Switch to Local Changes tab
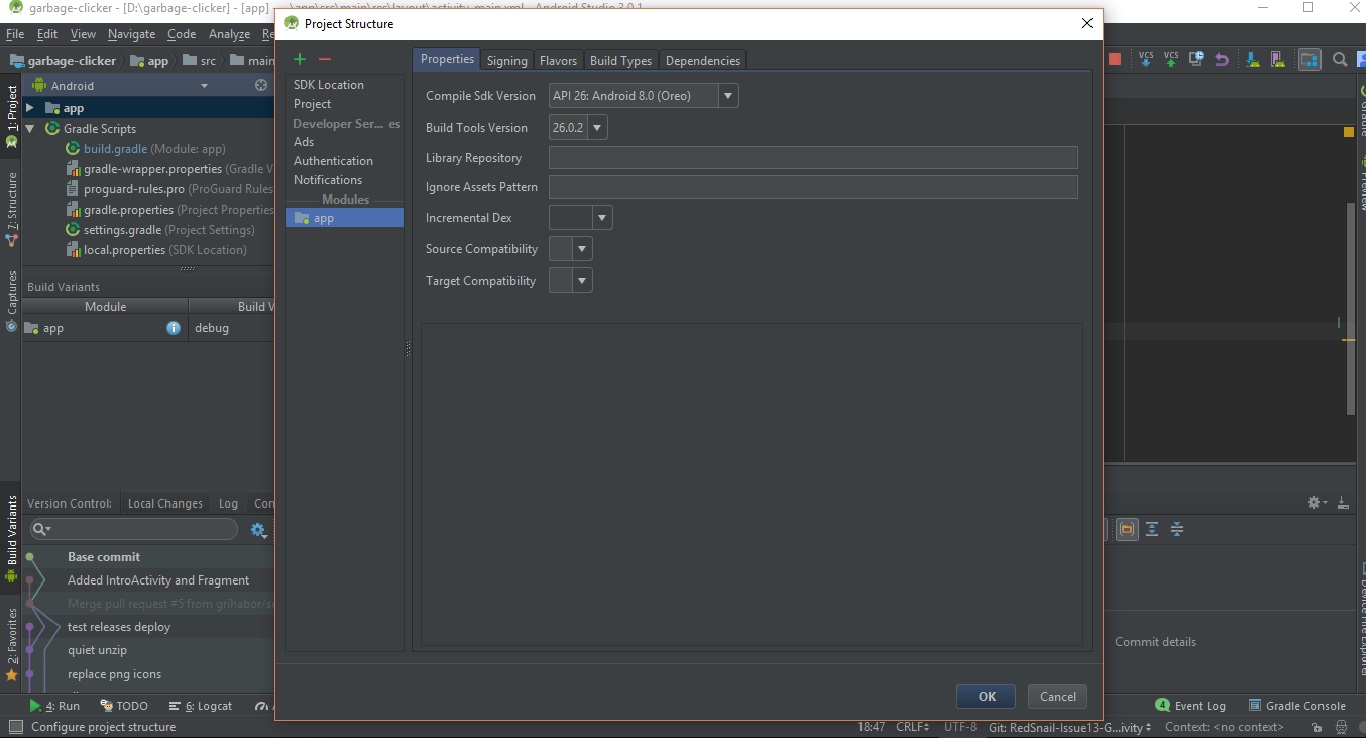1366x738 pixels. pos(165,504)
